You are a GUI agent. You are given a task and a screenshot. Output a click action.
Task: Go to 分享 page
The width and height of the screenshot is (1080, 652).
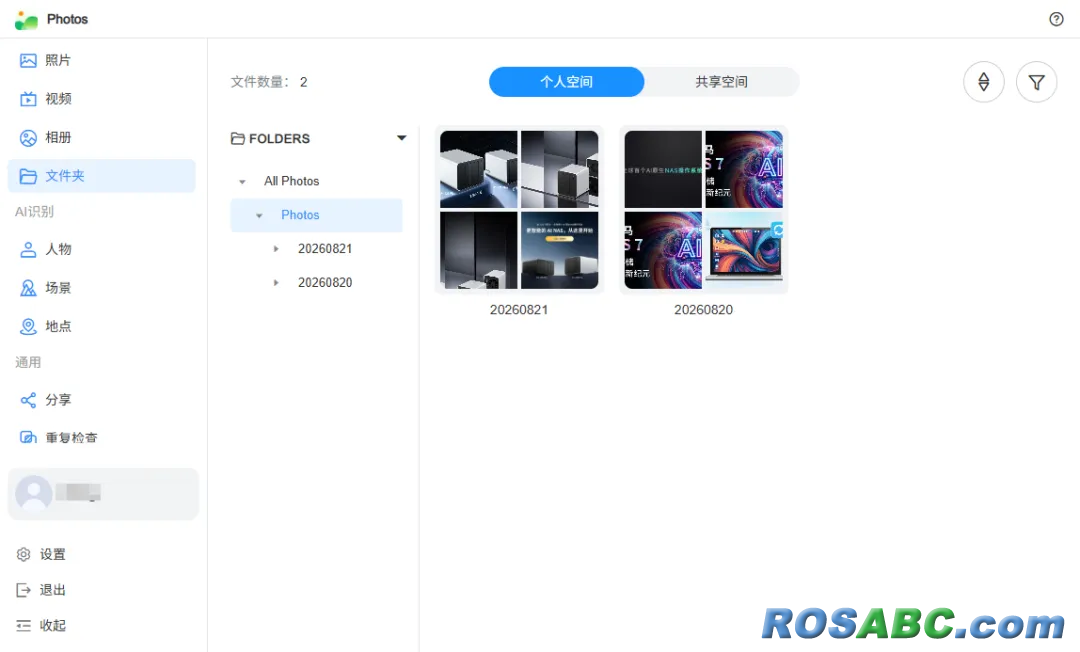(101, 400)
